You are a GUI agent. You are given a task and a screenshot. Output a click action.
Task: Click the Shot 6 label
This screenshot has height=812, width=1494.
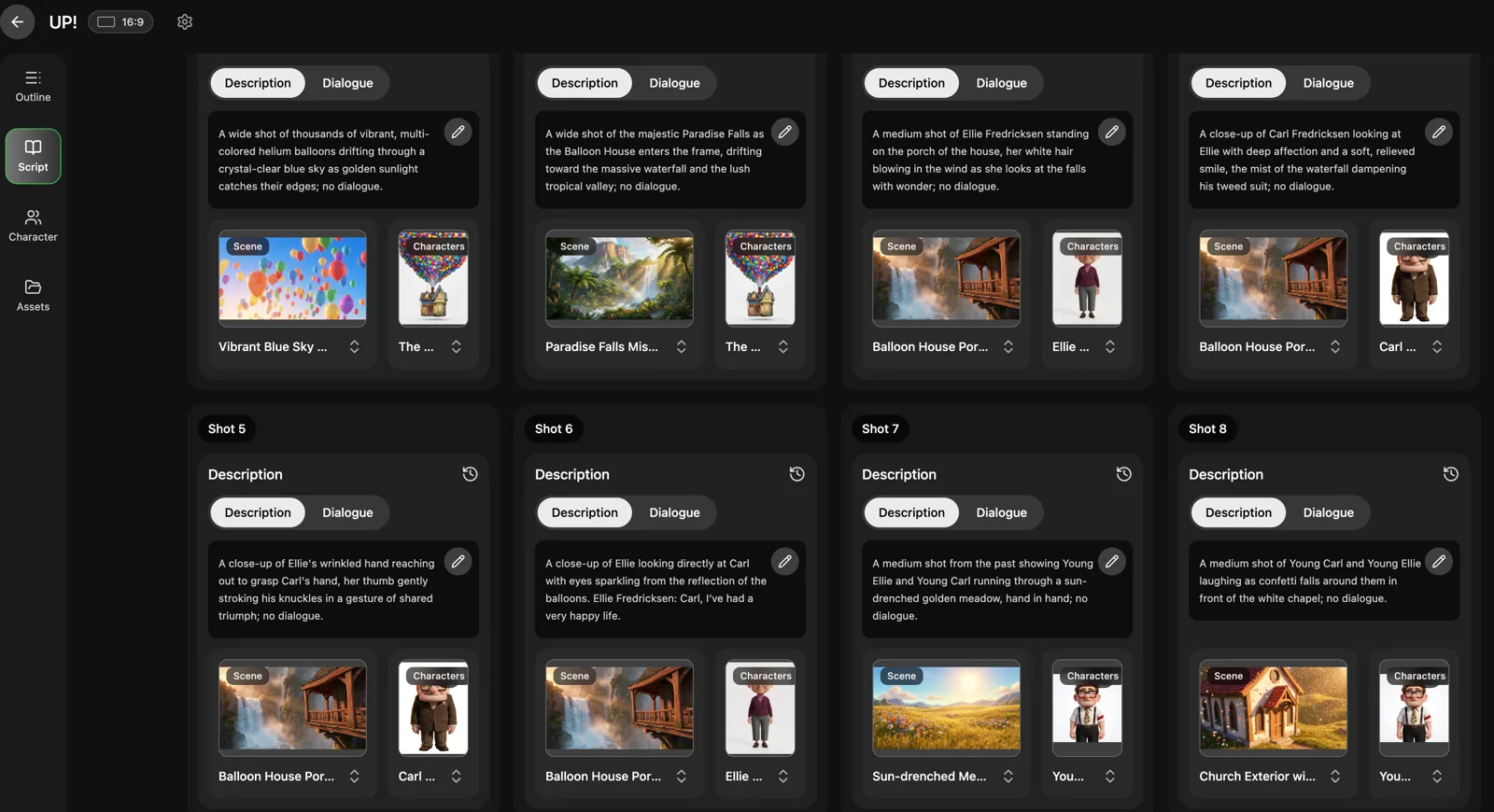pyautogui.click(x=554, y=428)
